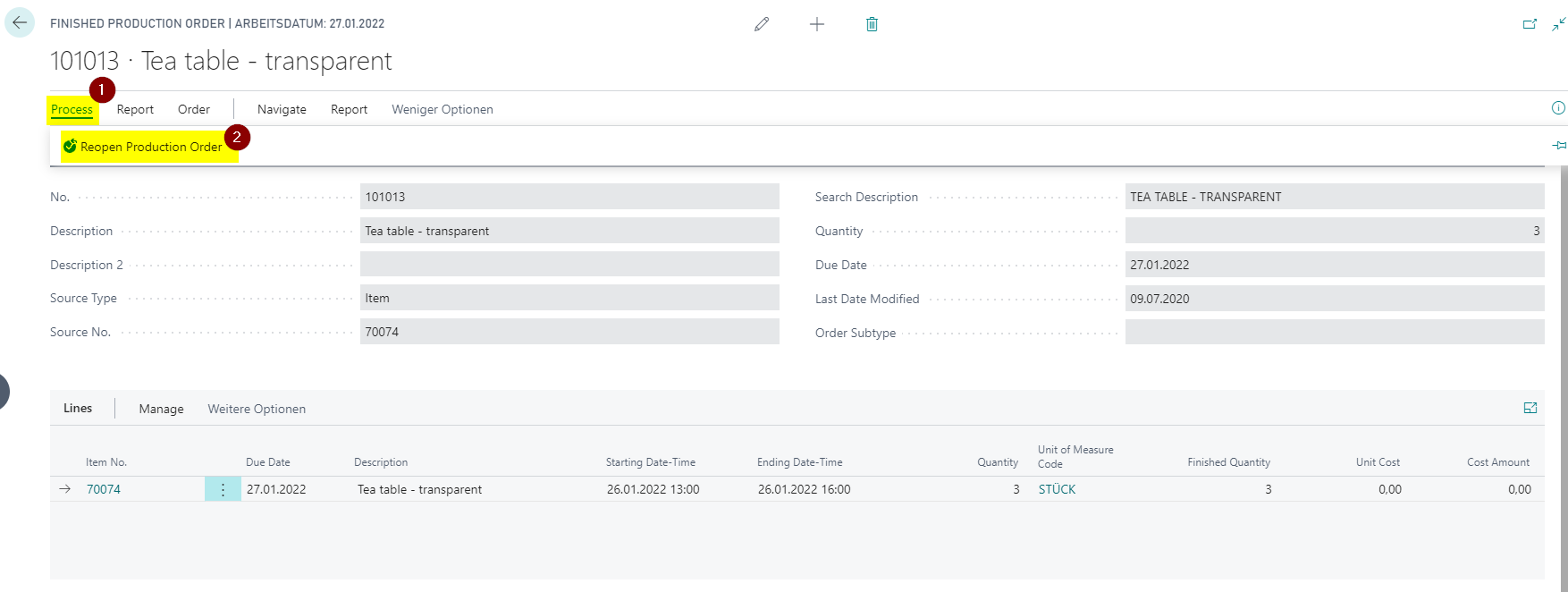The image size is (1568, 592).
Task: Click Cost Amount column header
Action: [x=1498, y=462]
